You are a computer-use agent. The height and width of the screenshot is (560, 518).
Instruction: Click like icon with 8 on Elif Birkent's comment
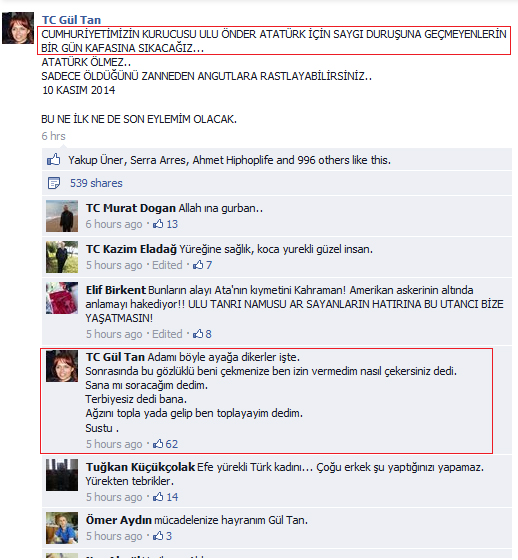coord(198,334)
